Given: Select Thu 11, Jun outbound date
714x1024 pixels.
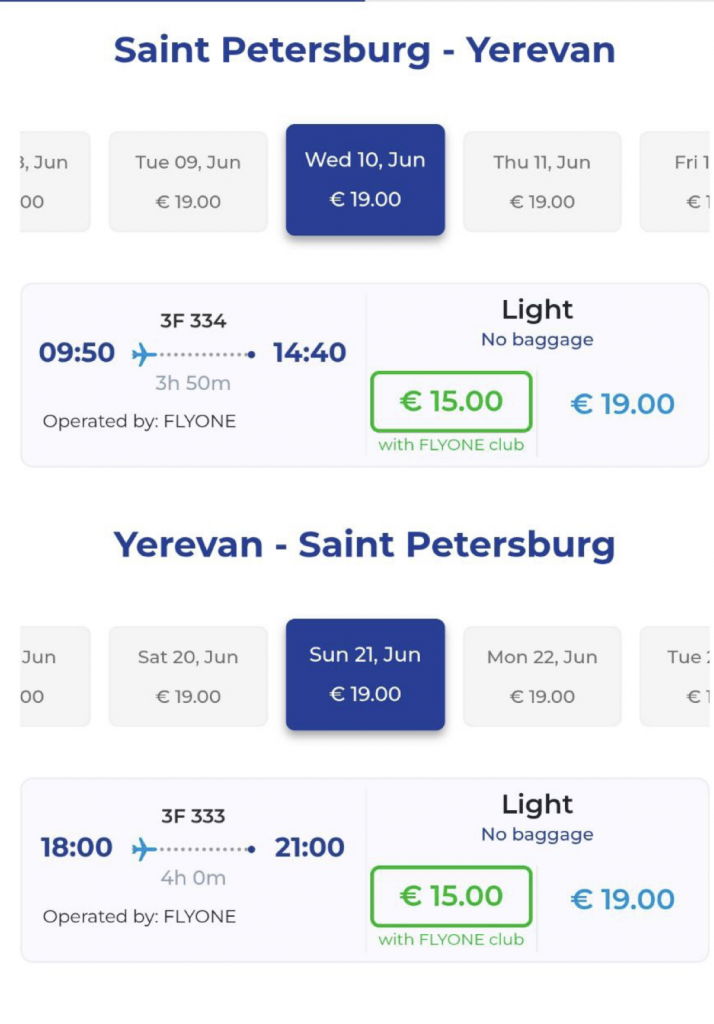Looking at the screenshot, I should 542,181.
